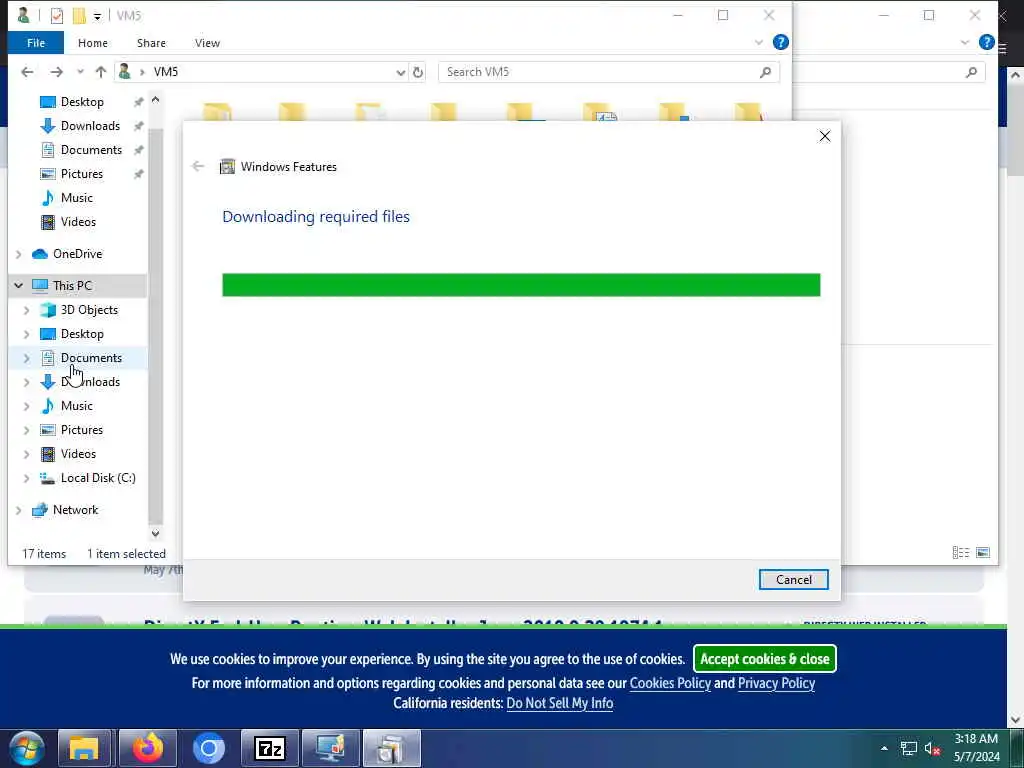Click the navigation pane scroll down arrow
Viewport: 1024px width, 768px height.
pyautogui.click(x=155, y=534)
